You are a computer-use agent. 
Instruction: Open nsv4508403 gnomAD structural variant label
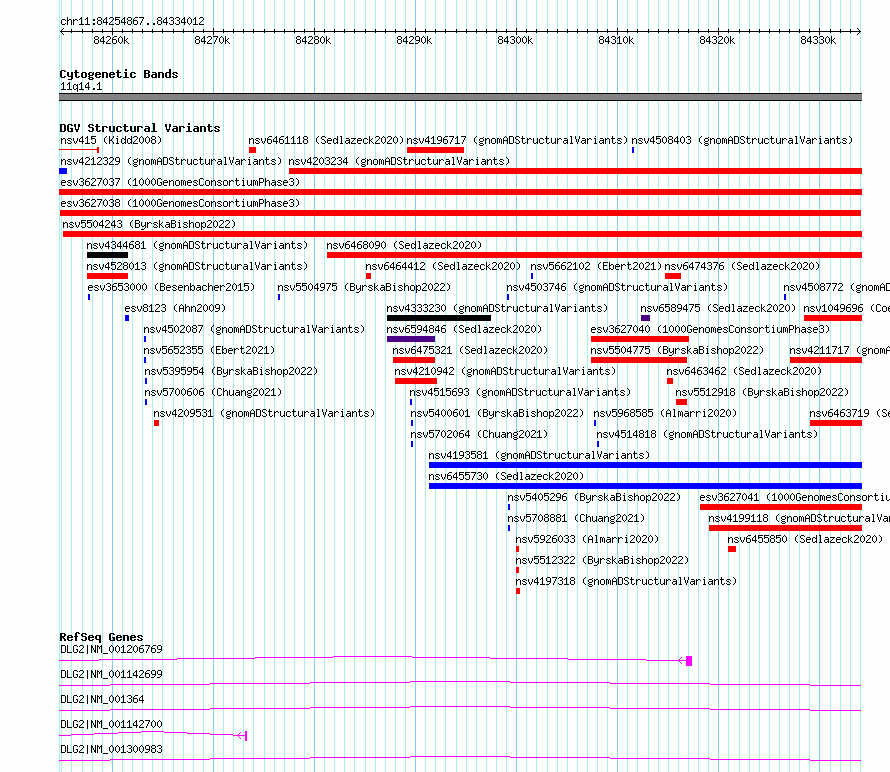tap(742, 140)
